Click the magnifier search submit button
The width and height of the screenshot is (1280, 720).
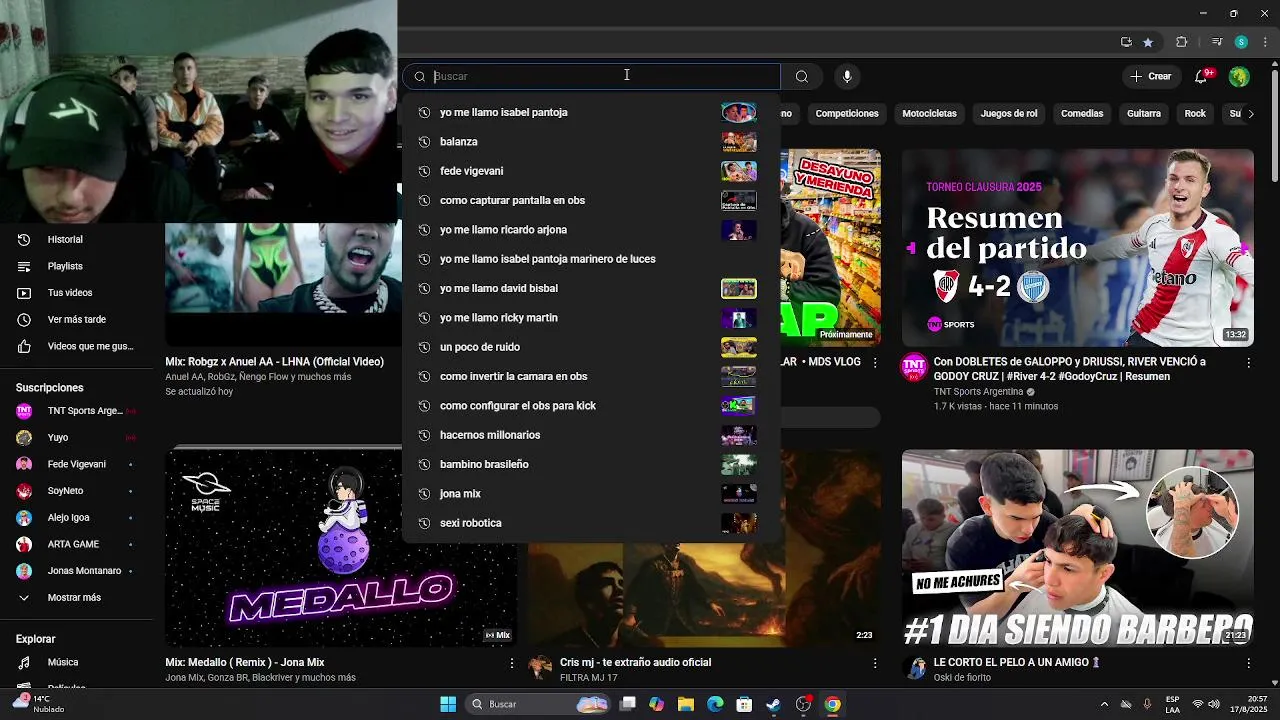[802, 76]
